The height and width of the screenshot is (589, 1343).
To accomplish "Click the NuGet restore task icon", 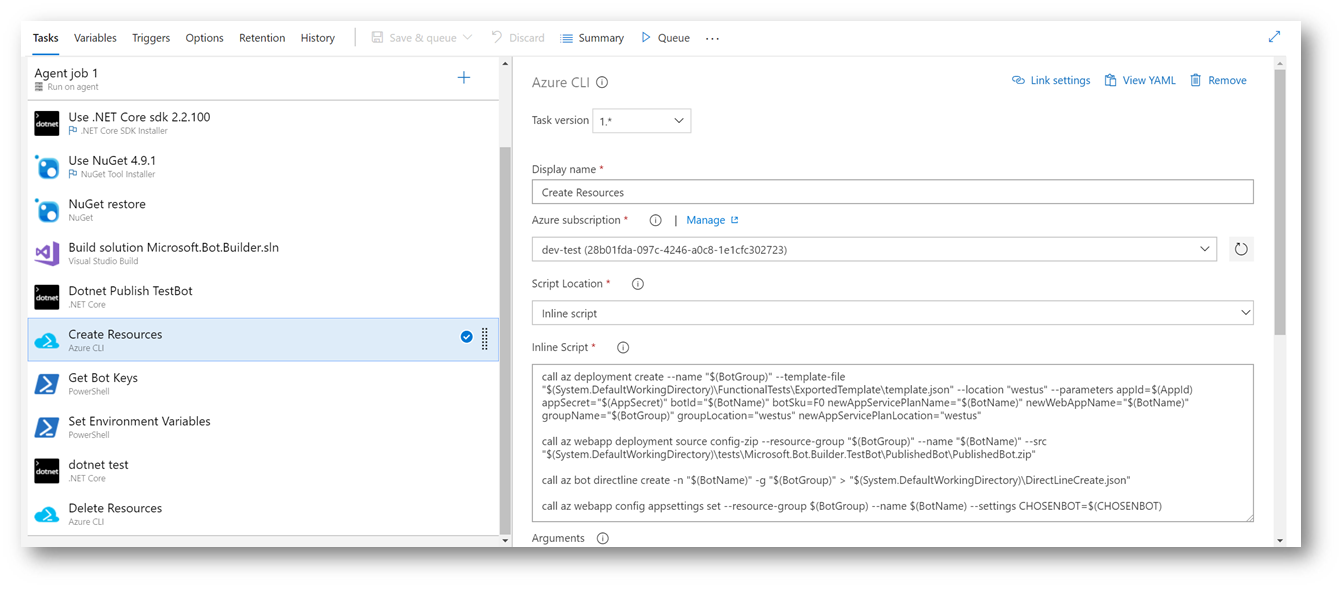I will coord(47,210).
